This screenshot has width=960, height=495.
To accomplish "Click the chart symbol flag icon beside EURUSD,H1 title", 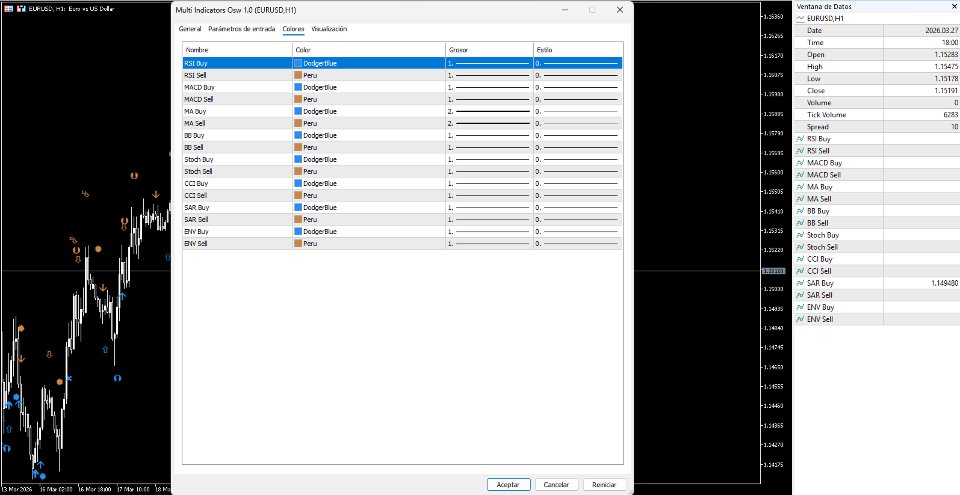I will pyautogui.click(x=9, y=9).
